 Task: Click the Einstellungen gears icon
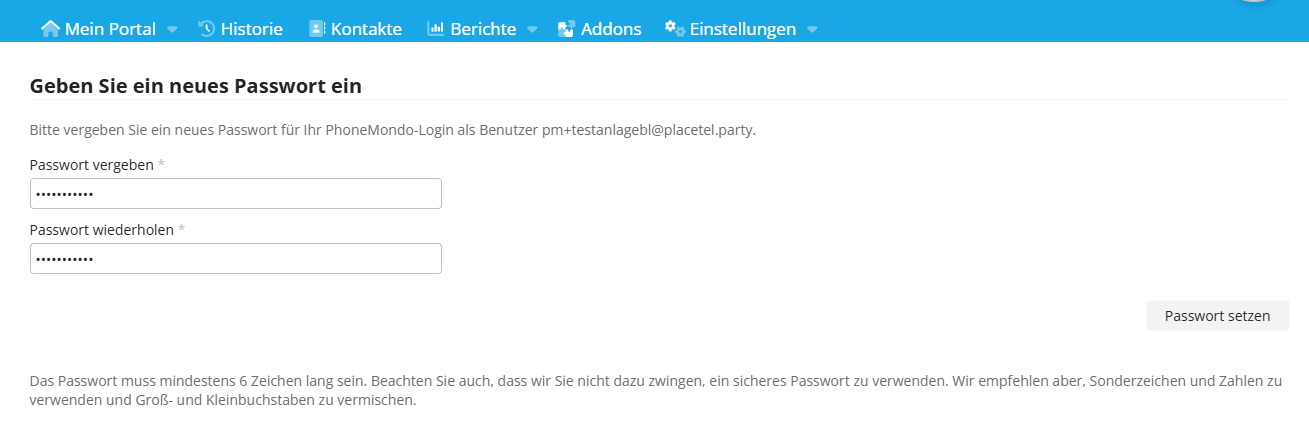[x=675, y=29]
